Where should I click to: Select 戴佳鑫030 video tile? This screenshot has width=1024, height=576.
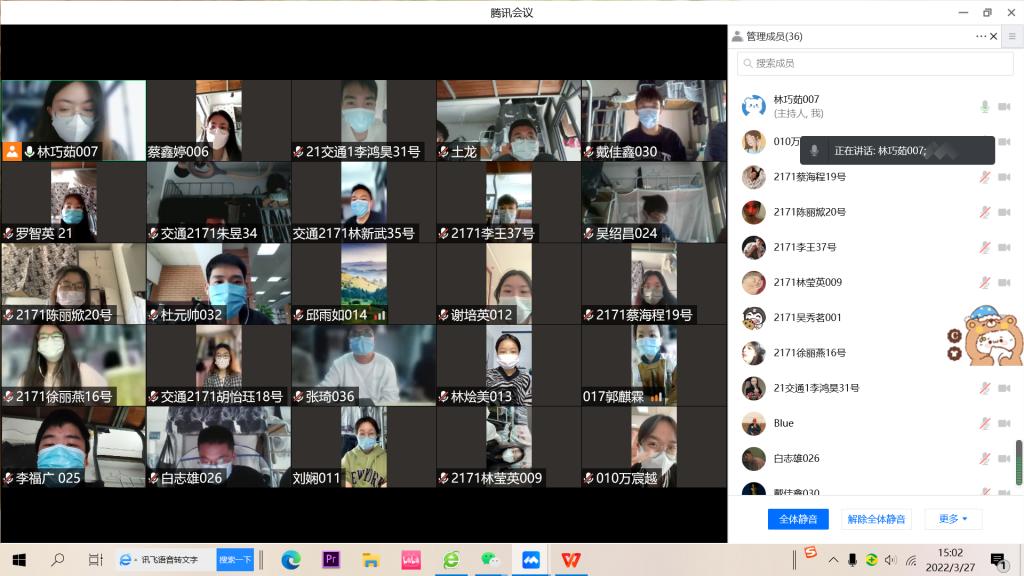(654, 120)
